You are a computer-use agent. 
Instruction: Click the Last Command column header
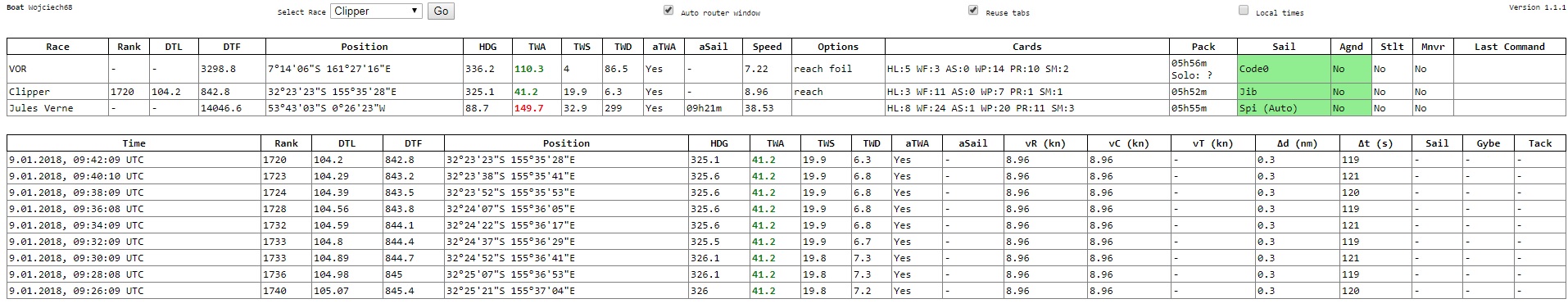1509,47
